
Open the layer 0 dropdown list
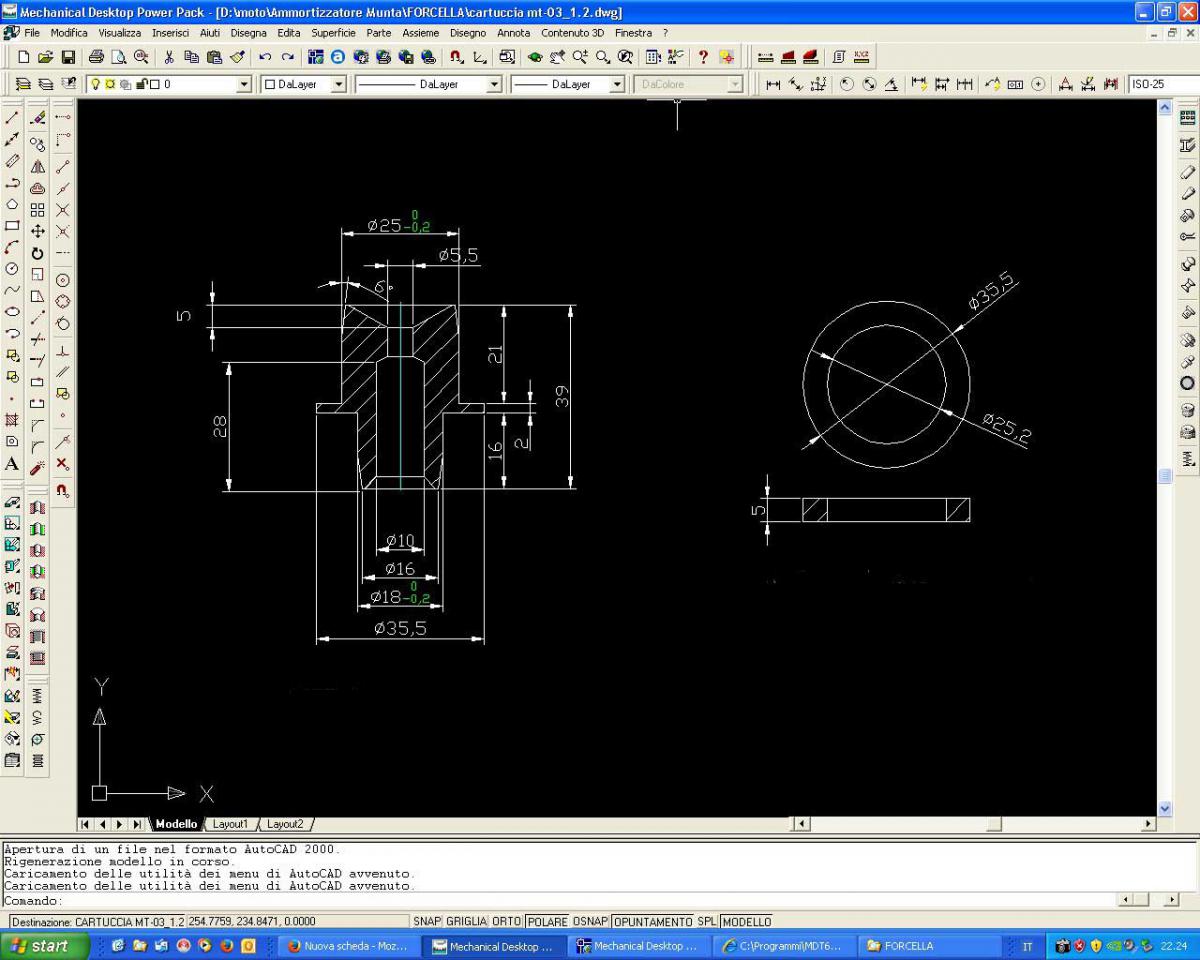[x=244, y=85]
